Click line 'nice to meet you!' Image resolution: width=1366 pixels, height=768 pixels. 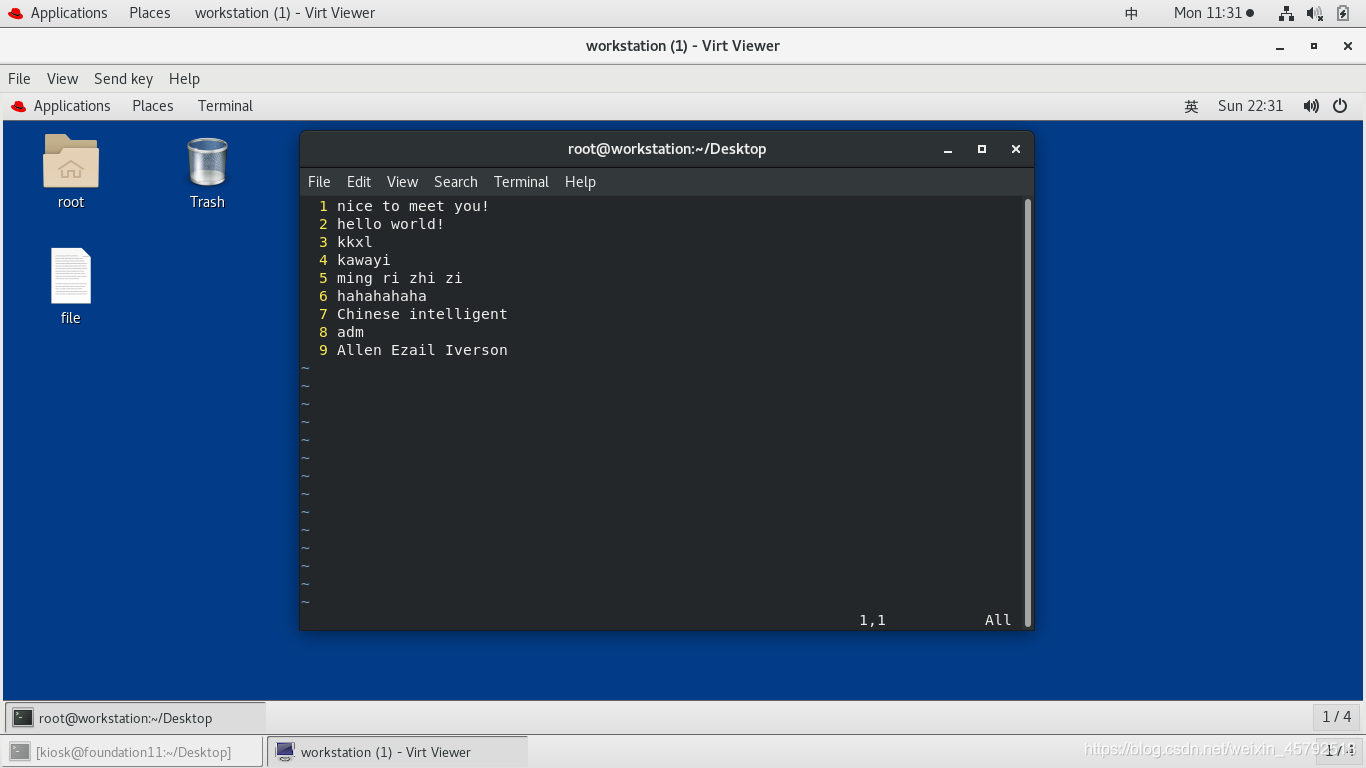point(413,206)
